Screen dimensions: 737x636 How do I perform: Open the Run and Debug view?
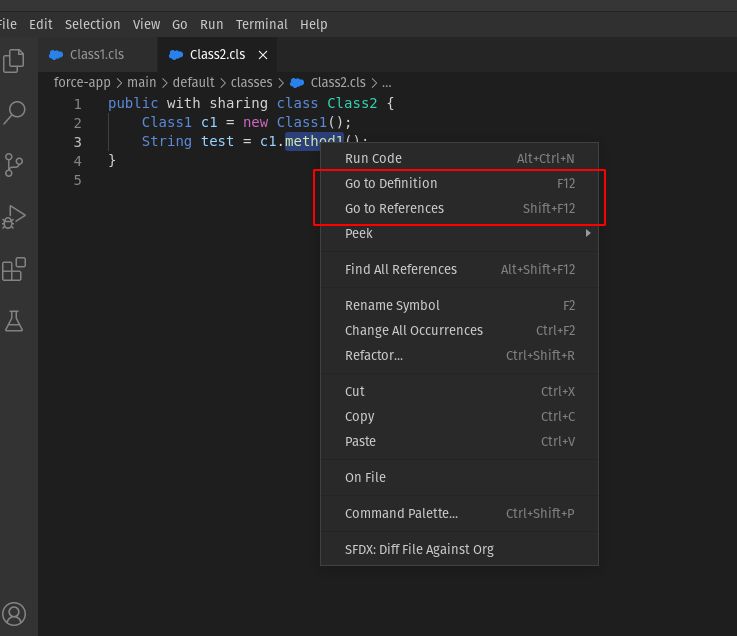[14, 217]
